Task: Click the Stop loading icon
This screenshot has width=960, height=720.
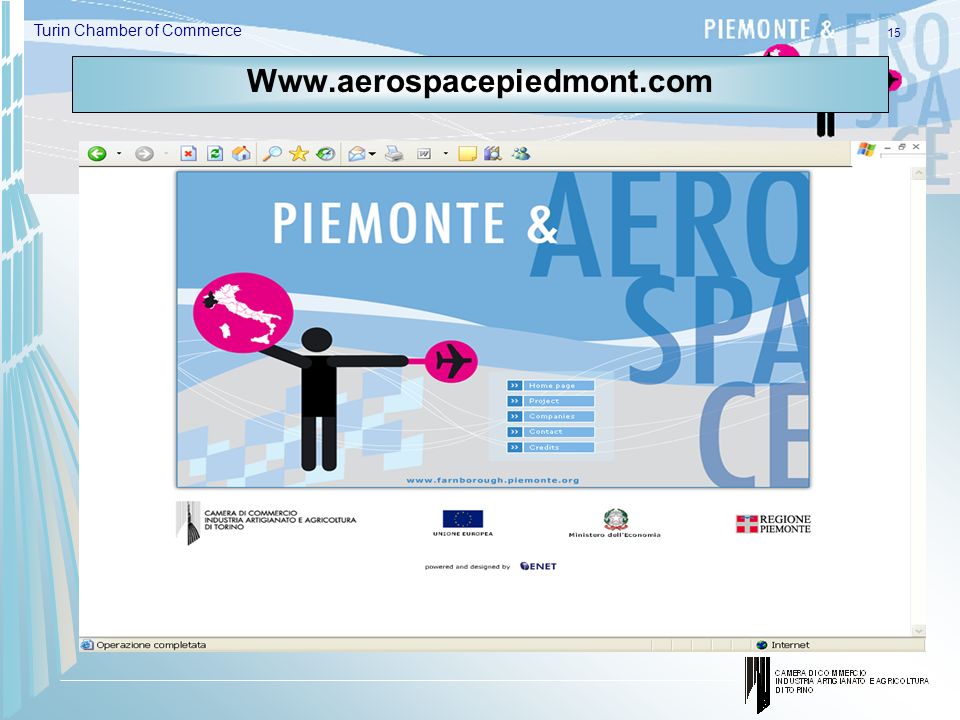Action: [189, 153]
